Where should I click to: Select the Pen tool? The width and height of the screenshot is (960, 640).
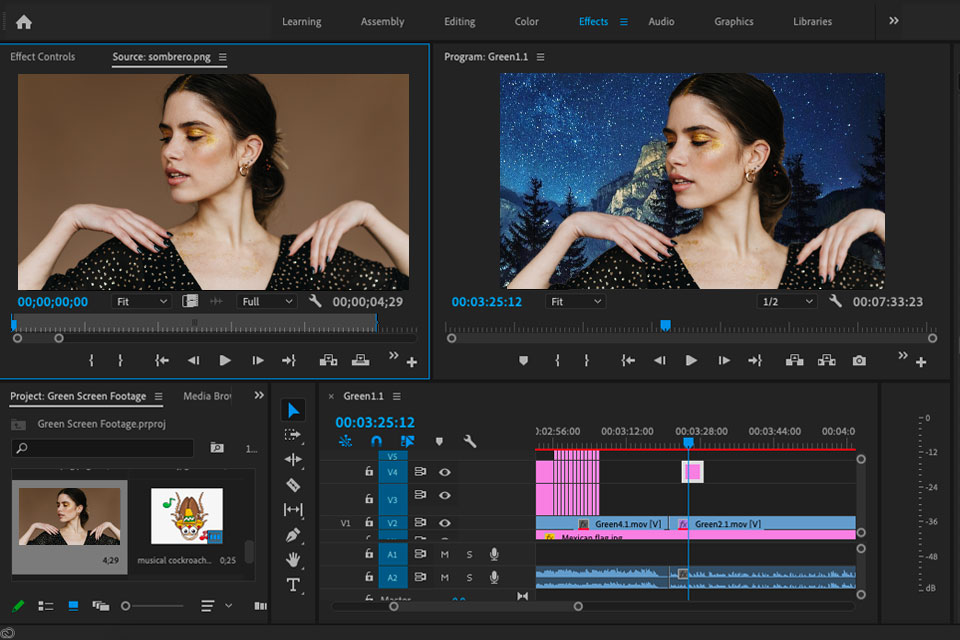(293, 535)
